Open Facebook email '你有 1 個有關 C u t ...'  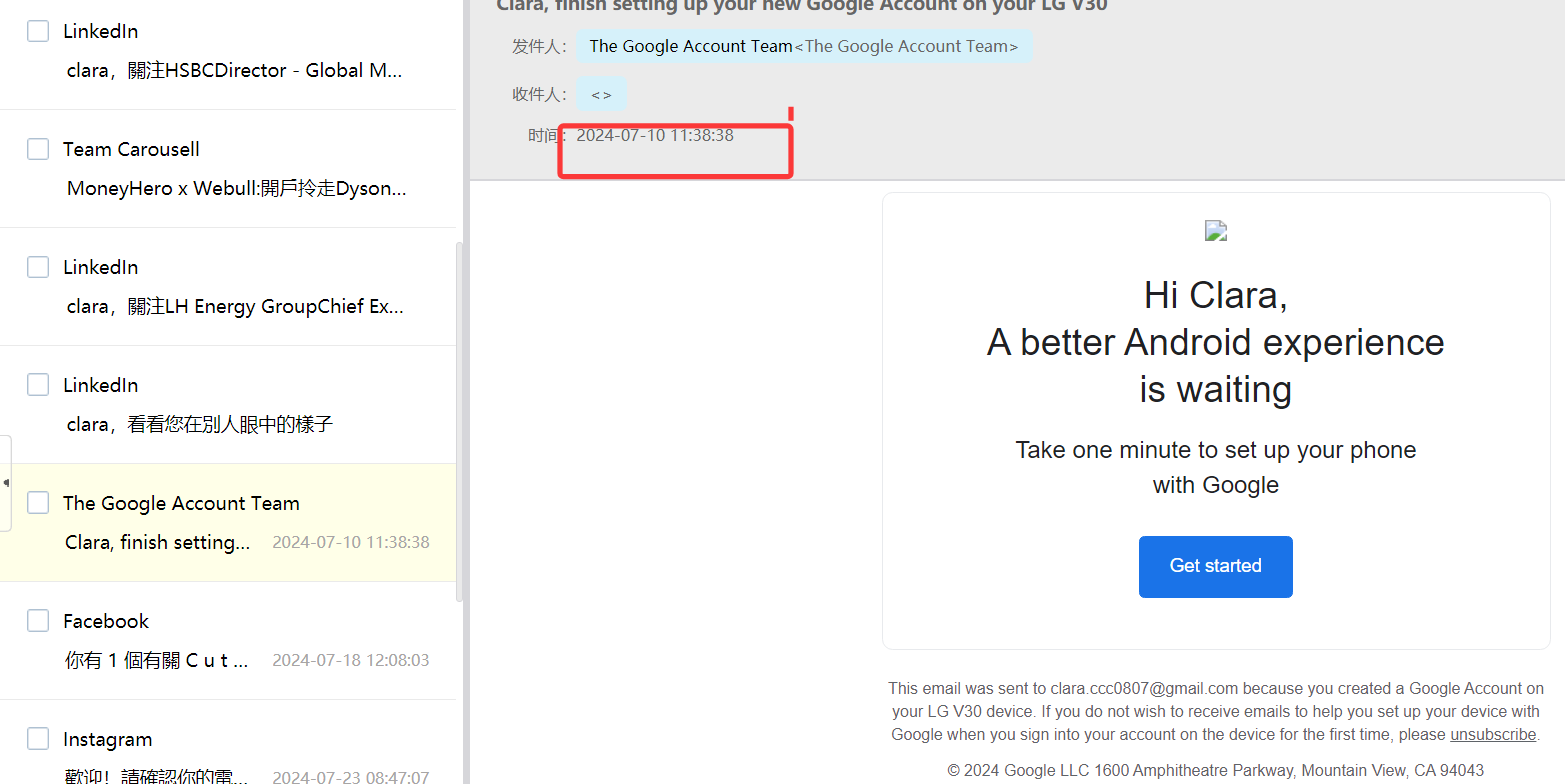click(157, 660)
